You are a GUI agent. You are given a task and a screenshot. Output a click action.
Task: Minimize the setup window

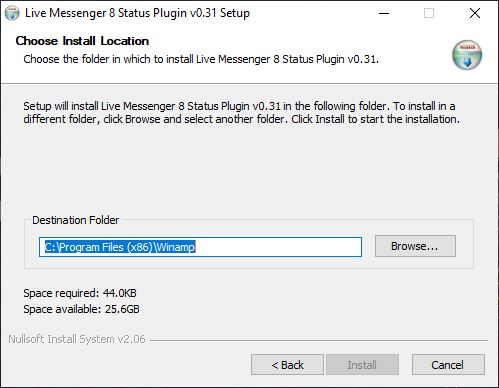tap(384, 13)
